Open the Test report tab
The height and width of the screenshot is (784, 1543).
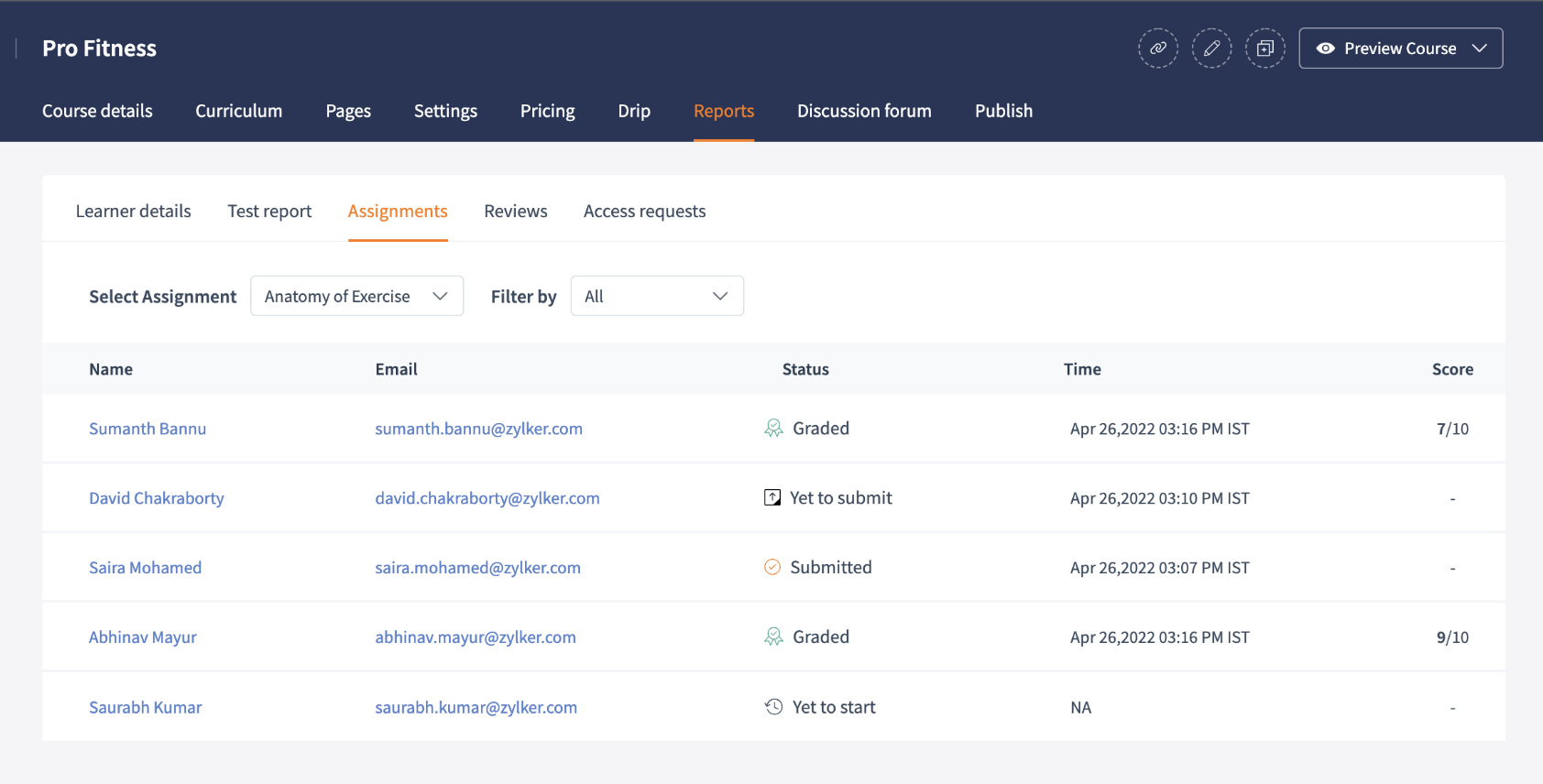click(269, 212)
